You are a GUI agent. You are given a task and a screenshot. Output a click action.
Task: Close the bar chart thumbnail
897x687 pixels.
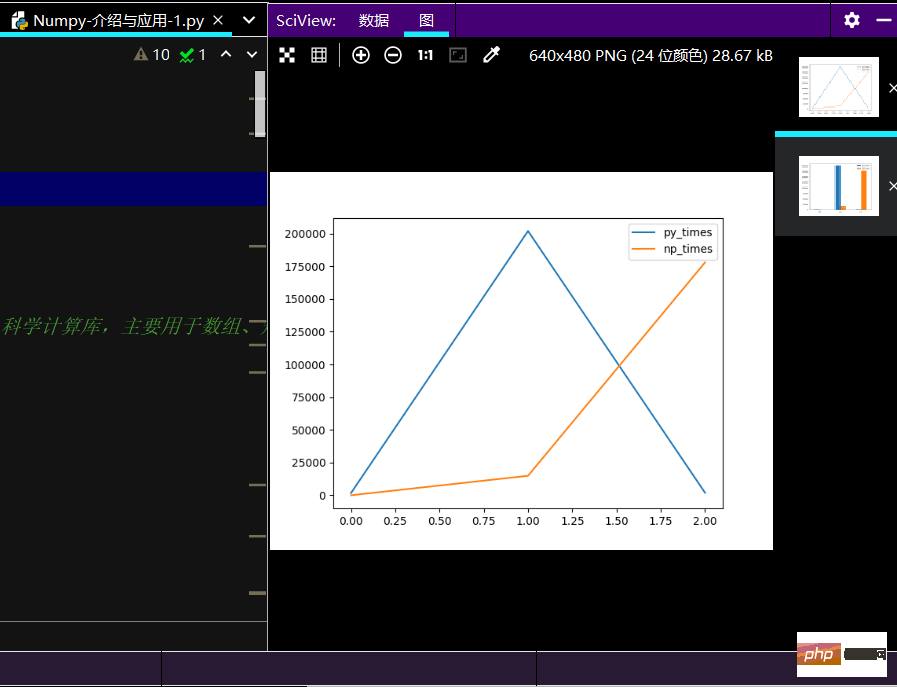click(892, 186)
